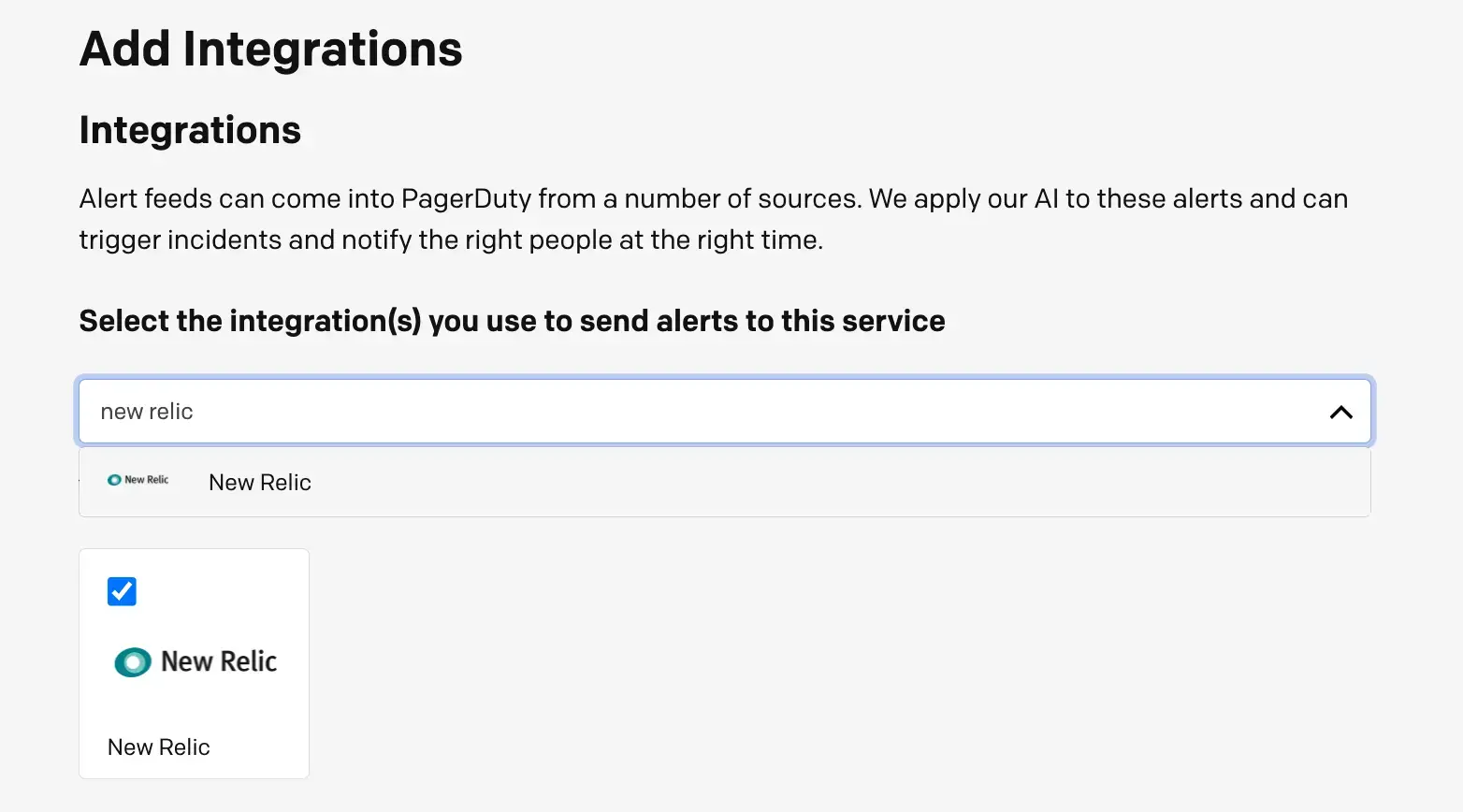This screenshot has width=1463, height=812.
Task: Click tiny teal circle in dropdown New Relic logo
Action: 114,480
